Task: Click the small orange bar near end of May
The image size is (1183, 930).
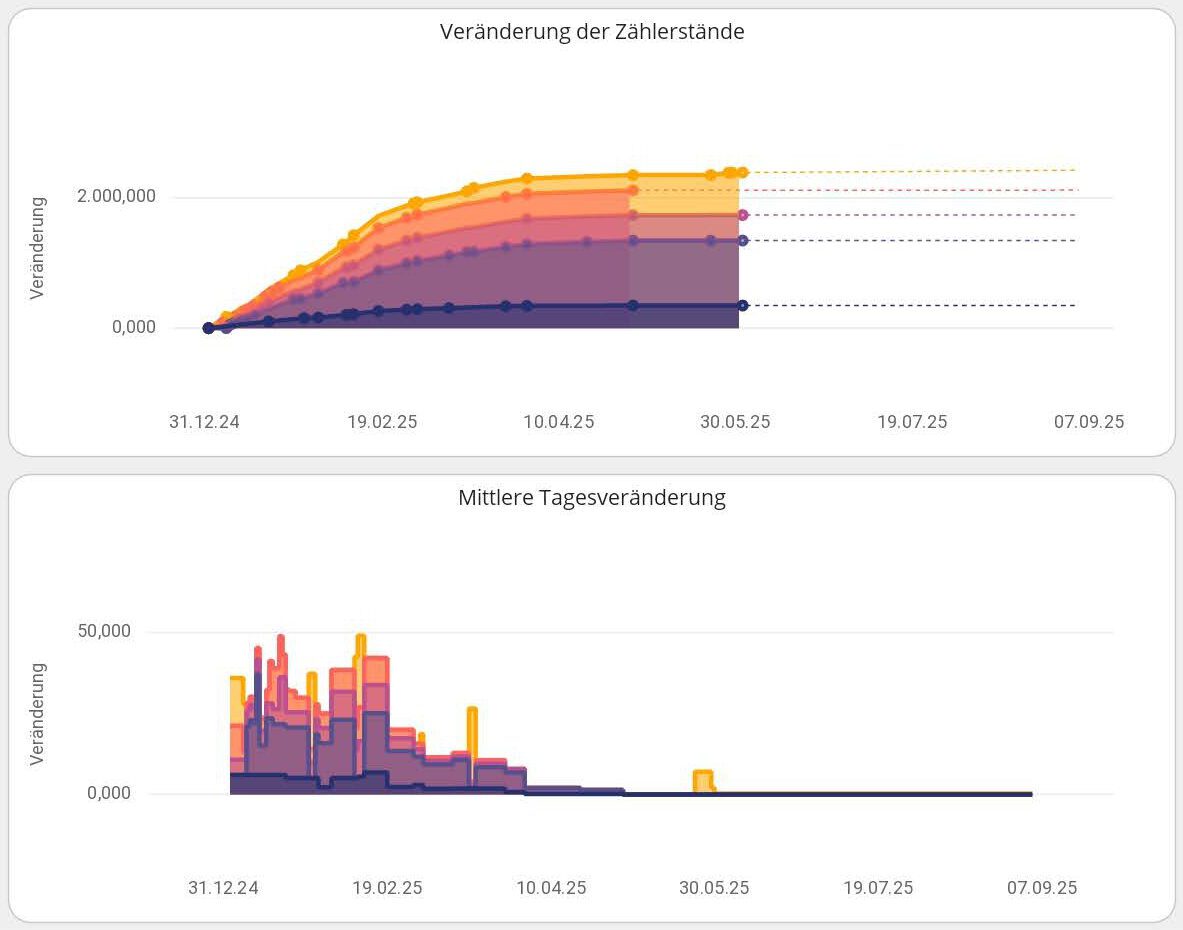Action: coord(702,781)
